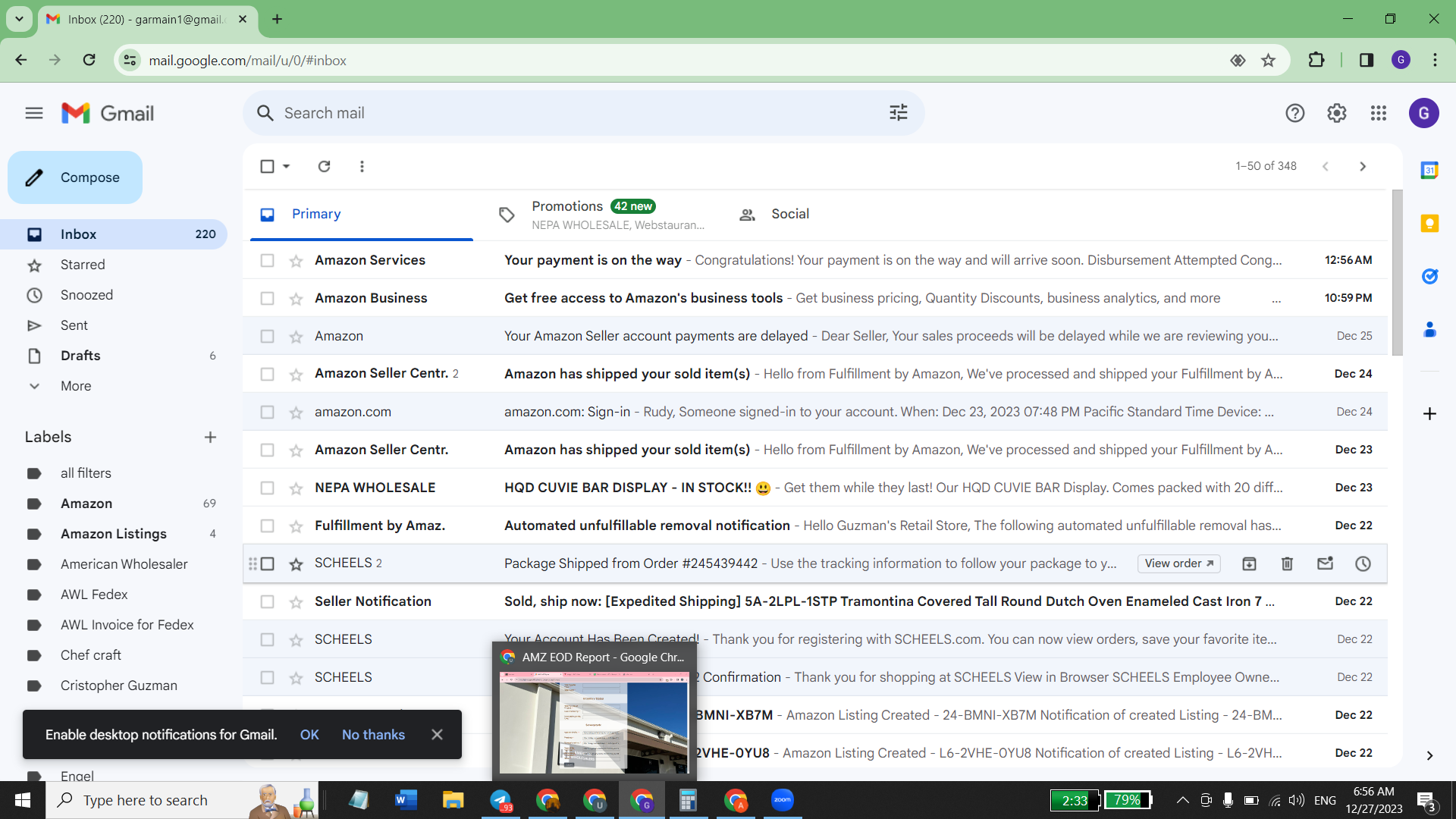Open the AWL Fedex label
This screenshot has height=819, width=1456.
click(x=94, y=595)
